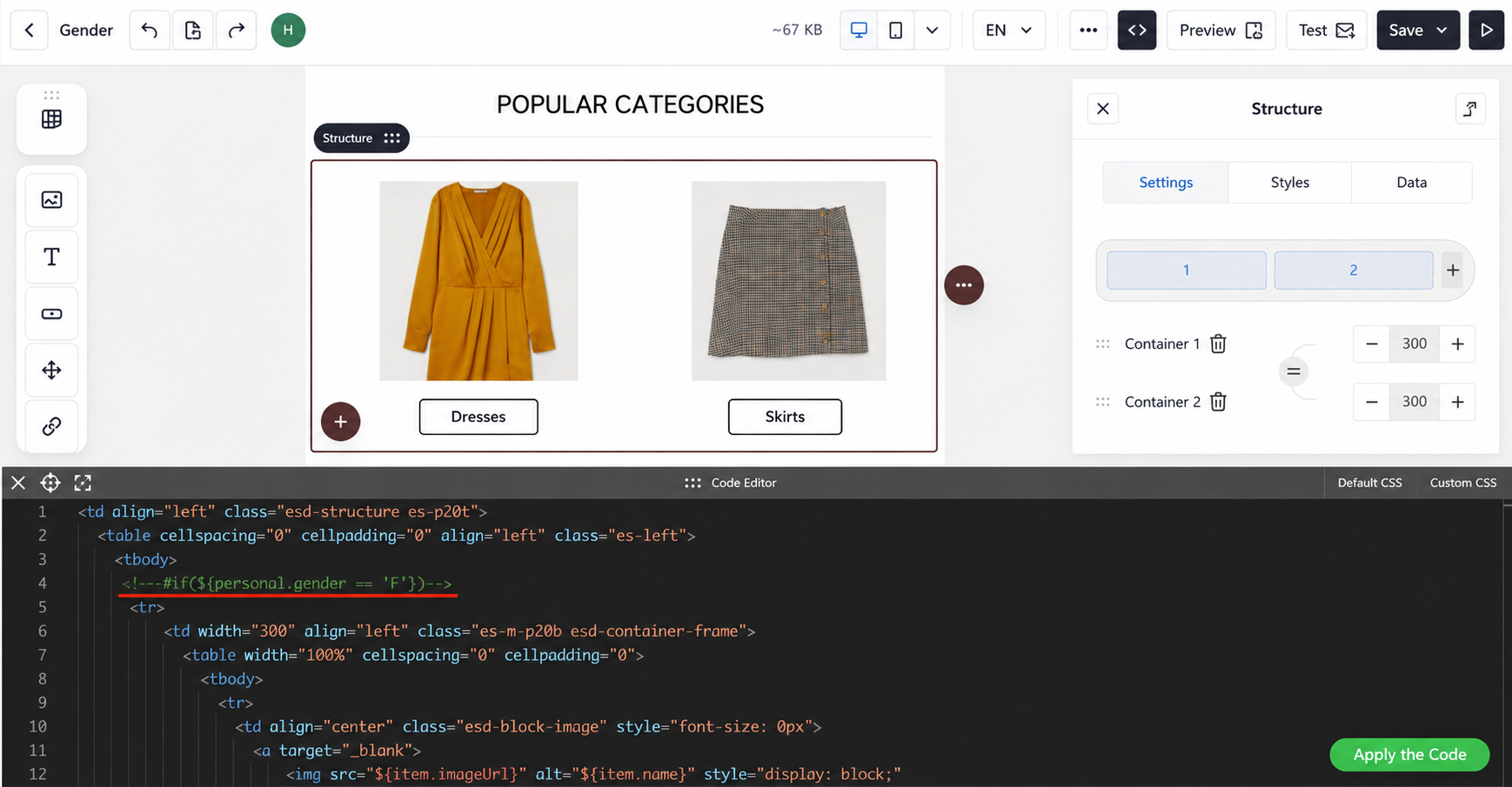Open the structures grid panel
1512x787 pixels.
coord(52,119)
